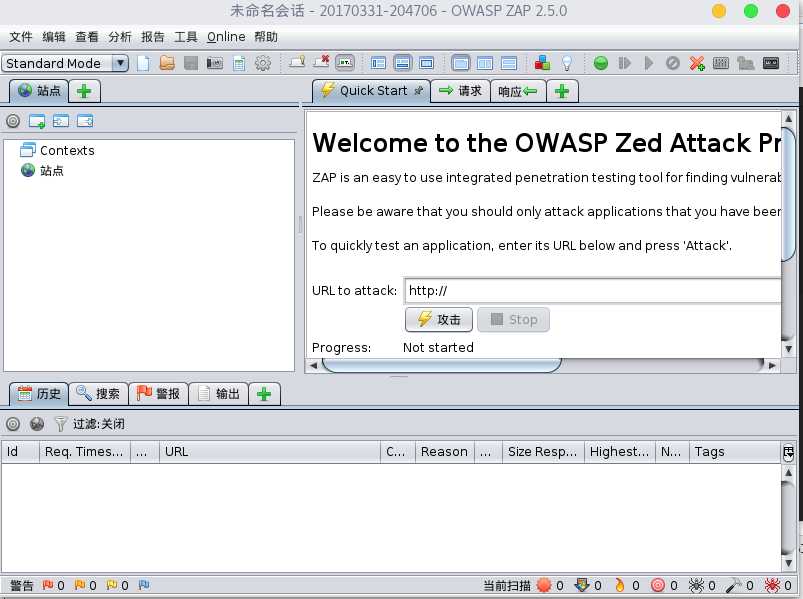This screenshot has height=599, width=803.
Task: Switch to the 响应 response tab
Action: [518, 92]
